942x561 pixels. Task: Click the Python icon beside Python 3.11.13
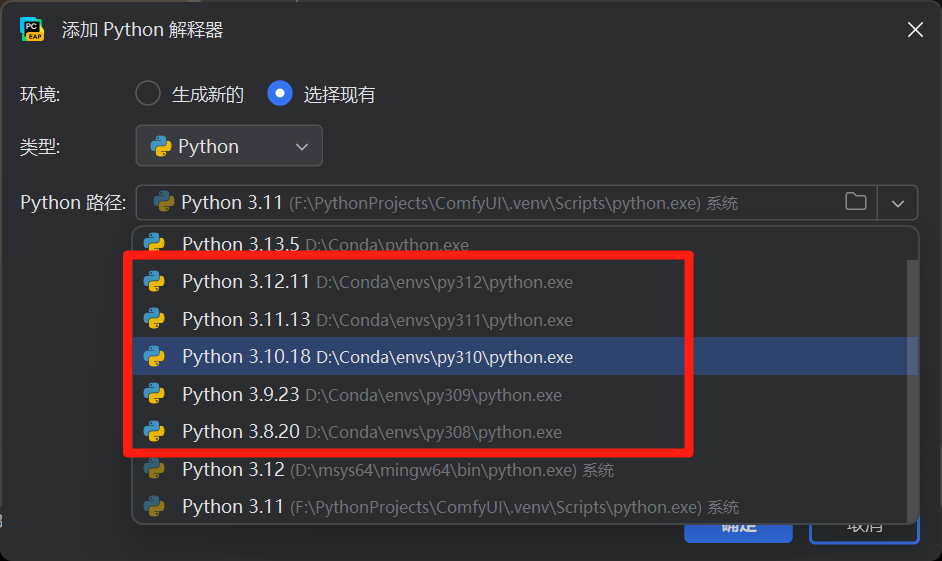tap(154, 319)
